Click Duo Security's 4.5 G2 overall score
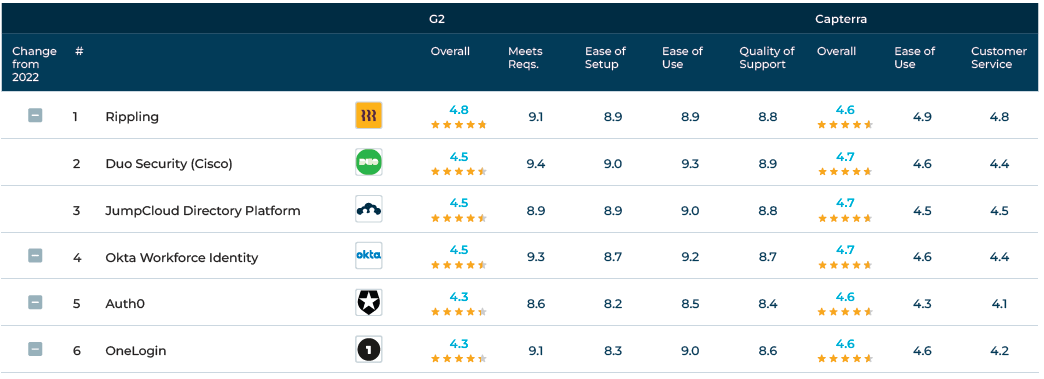 pyautogui.click(x=459, y=157)
